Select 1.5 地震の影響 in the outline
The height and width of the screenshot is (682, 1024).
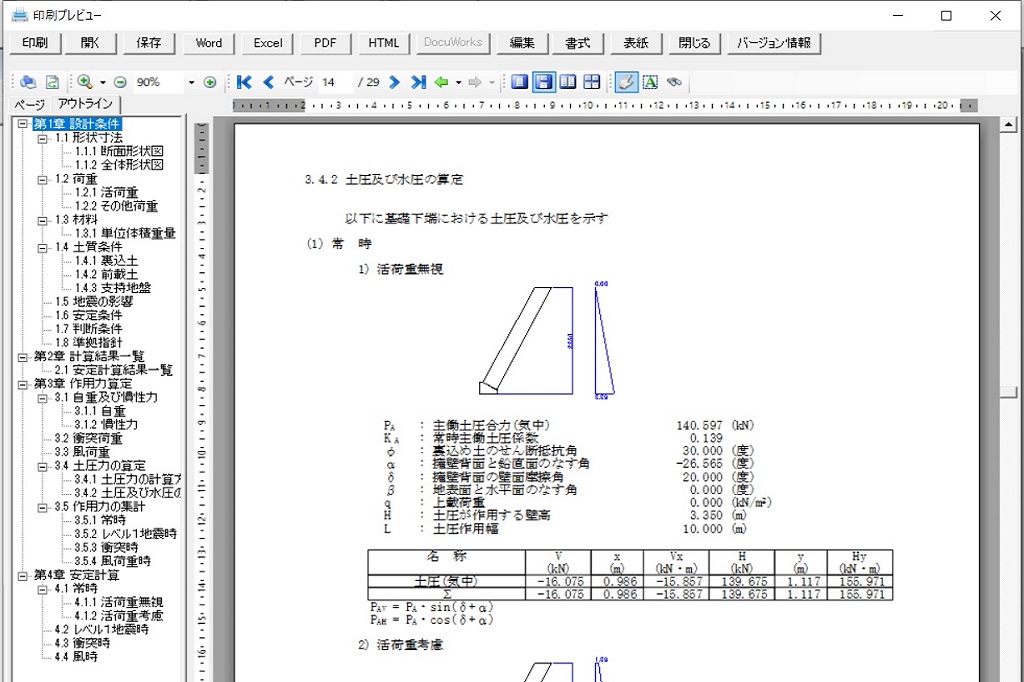pyautogui.click(x=94, y=302)
